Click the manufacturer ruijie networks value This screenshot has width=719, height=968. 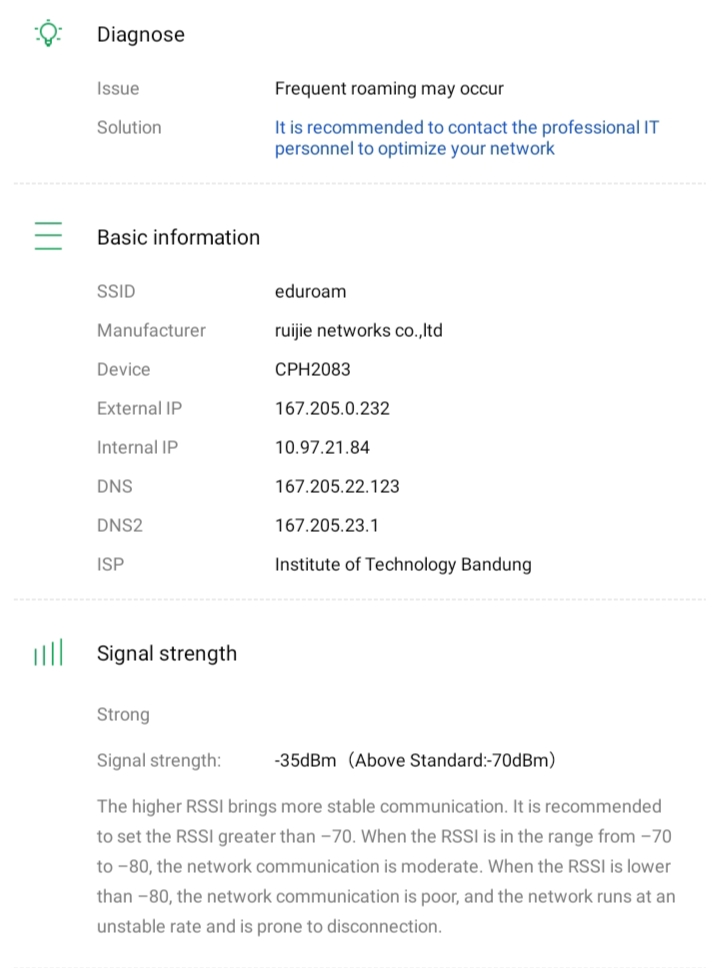click(x=358, y=330)
